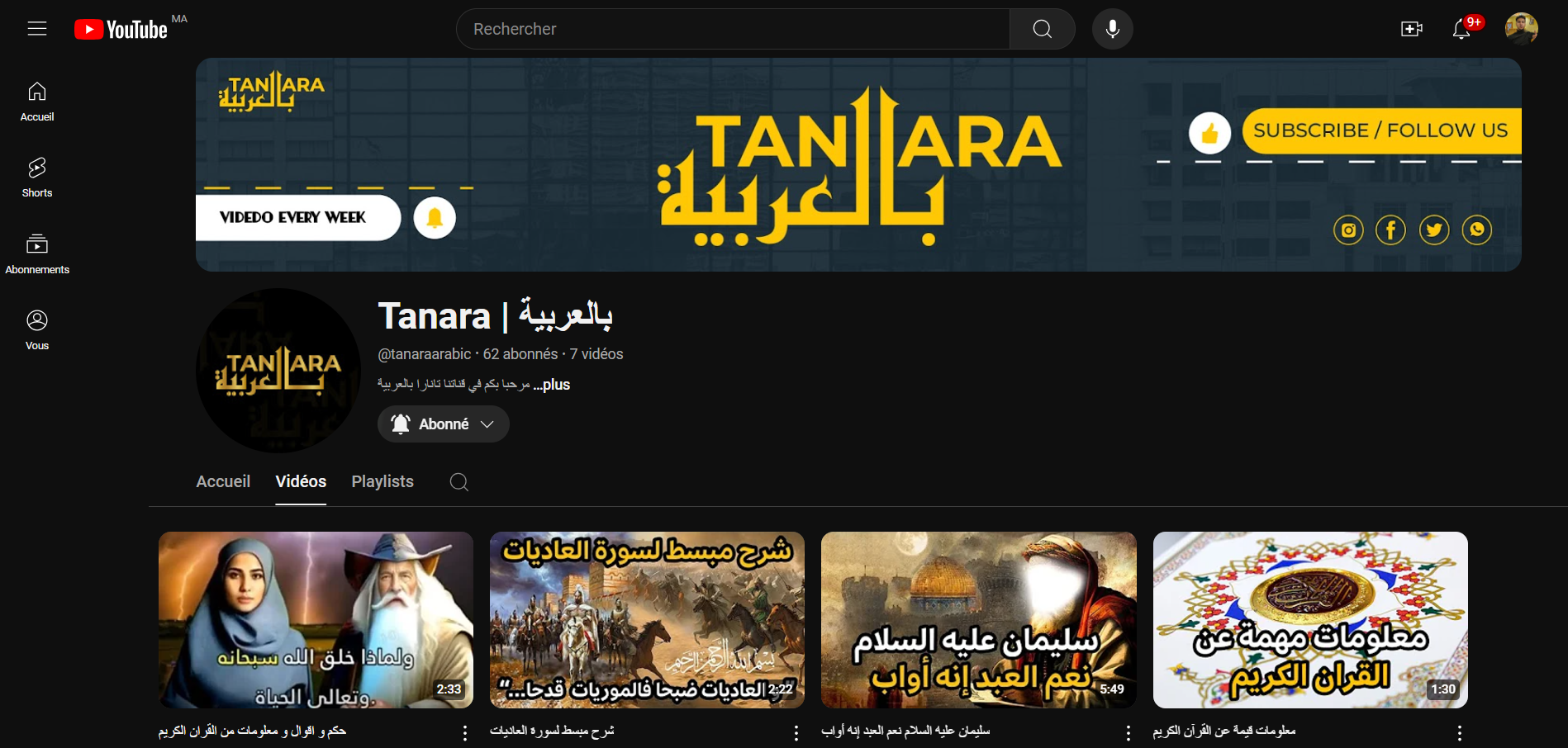Open options menu for the 2:33 video
Viewport: 1568px width, 748px height.
click(x=465, y=732)
